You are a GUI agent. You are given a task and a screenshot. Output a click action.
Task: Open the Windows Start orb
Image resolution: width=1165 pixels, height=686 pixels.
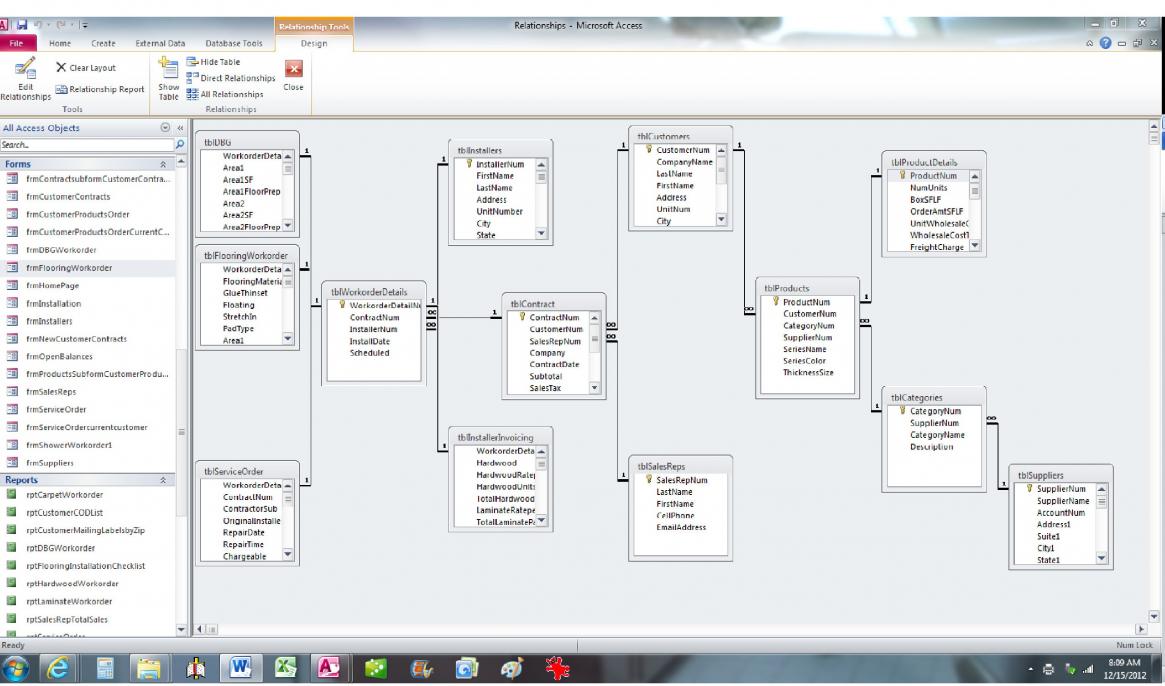pos(14,668)
